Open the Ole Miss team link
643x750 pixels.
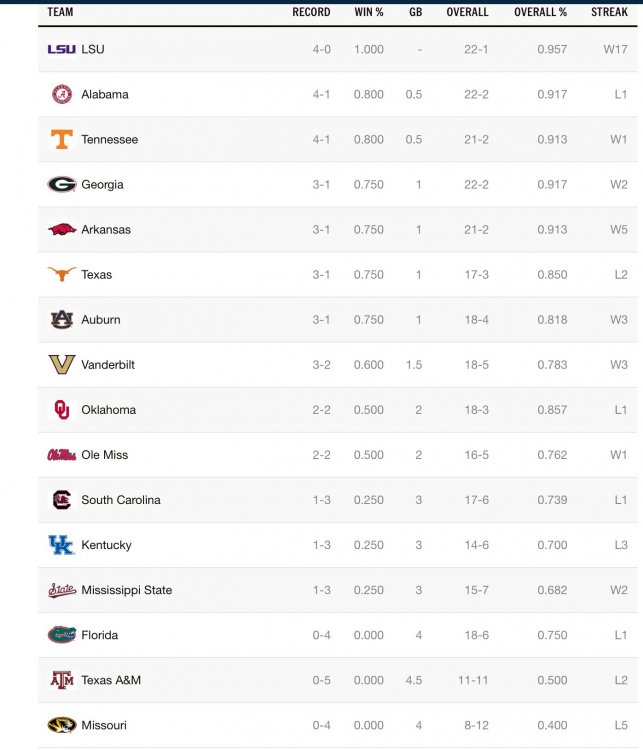[x=104, y=455]
